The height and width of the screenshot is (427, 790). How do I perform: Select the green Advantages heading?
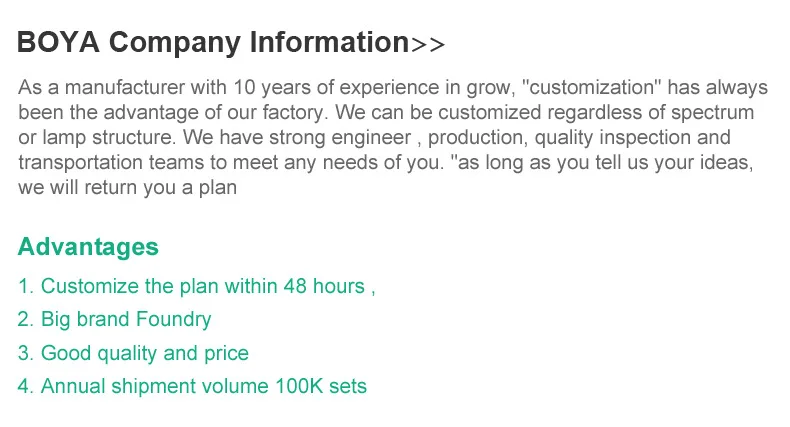click(88, 247)
